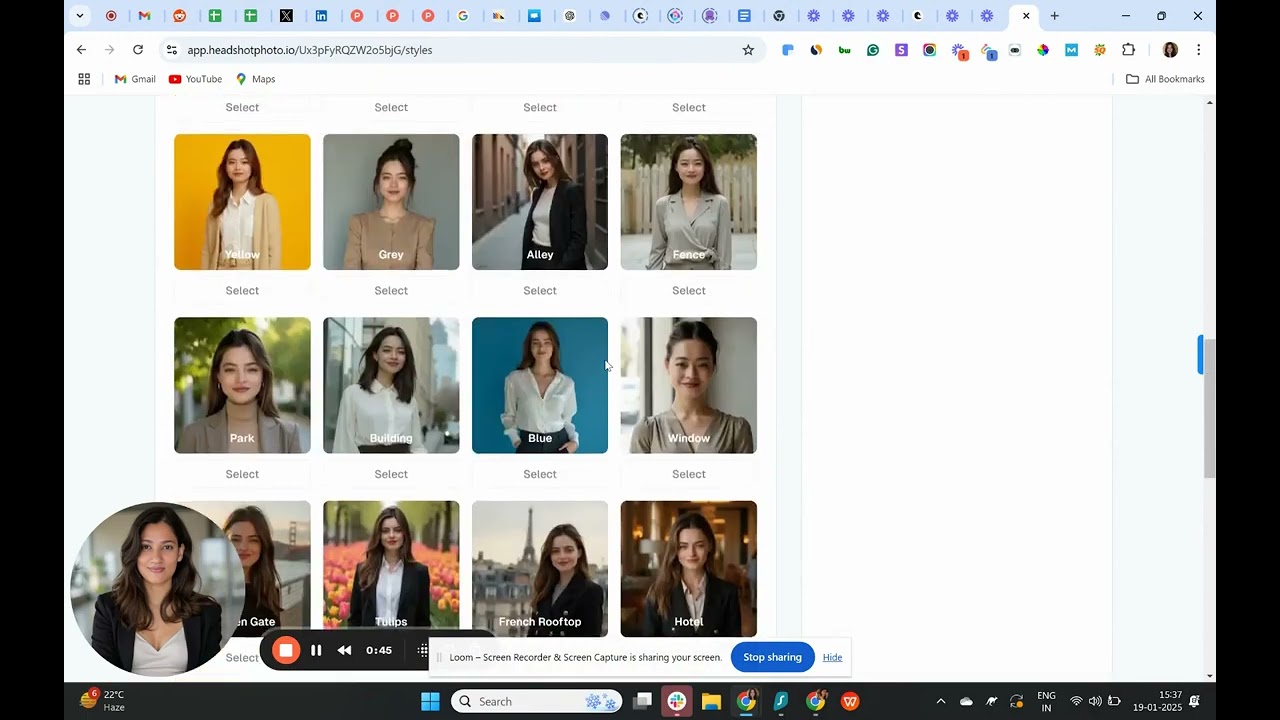View site information in the address bar

[171, 50]
